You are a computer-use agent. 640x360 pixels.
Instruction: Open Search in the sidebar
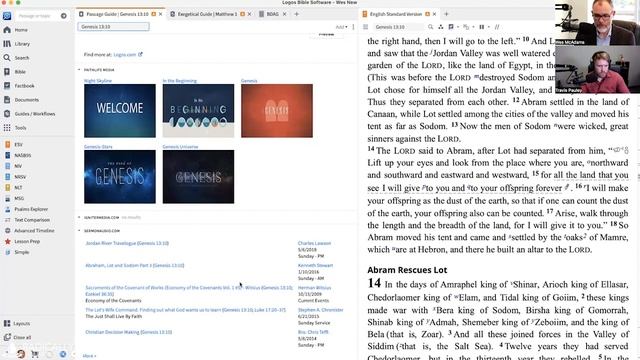click(x=17, y=58)
